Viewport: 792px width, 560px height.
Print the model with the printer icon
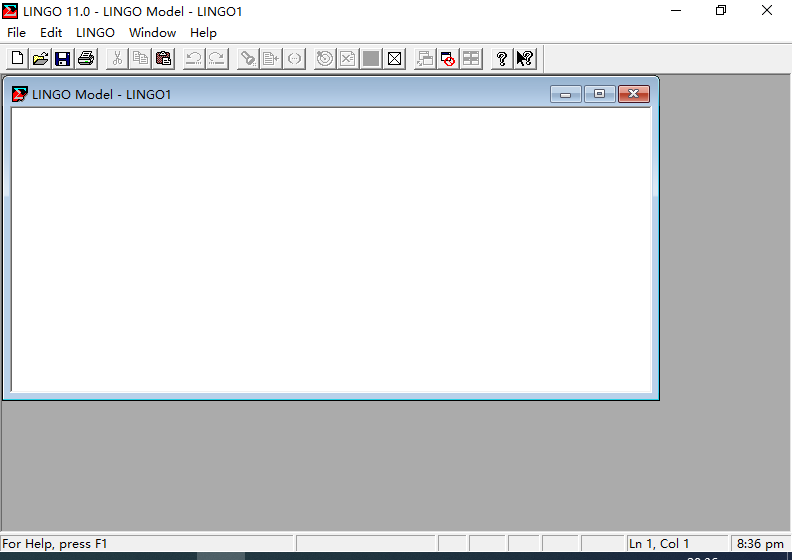(86, 59)
